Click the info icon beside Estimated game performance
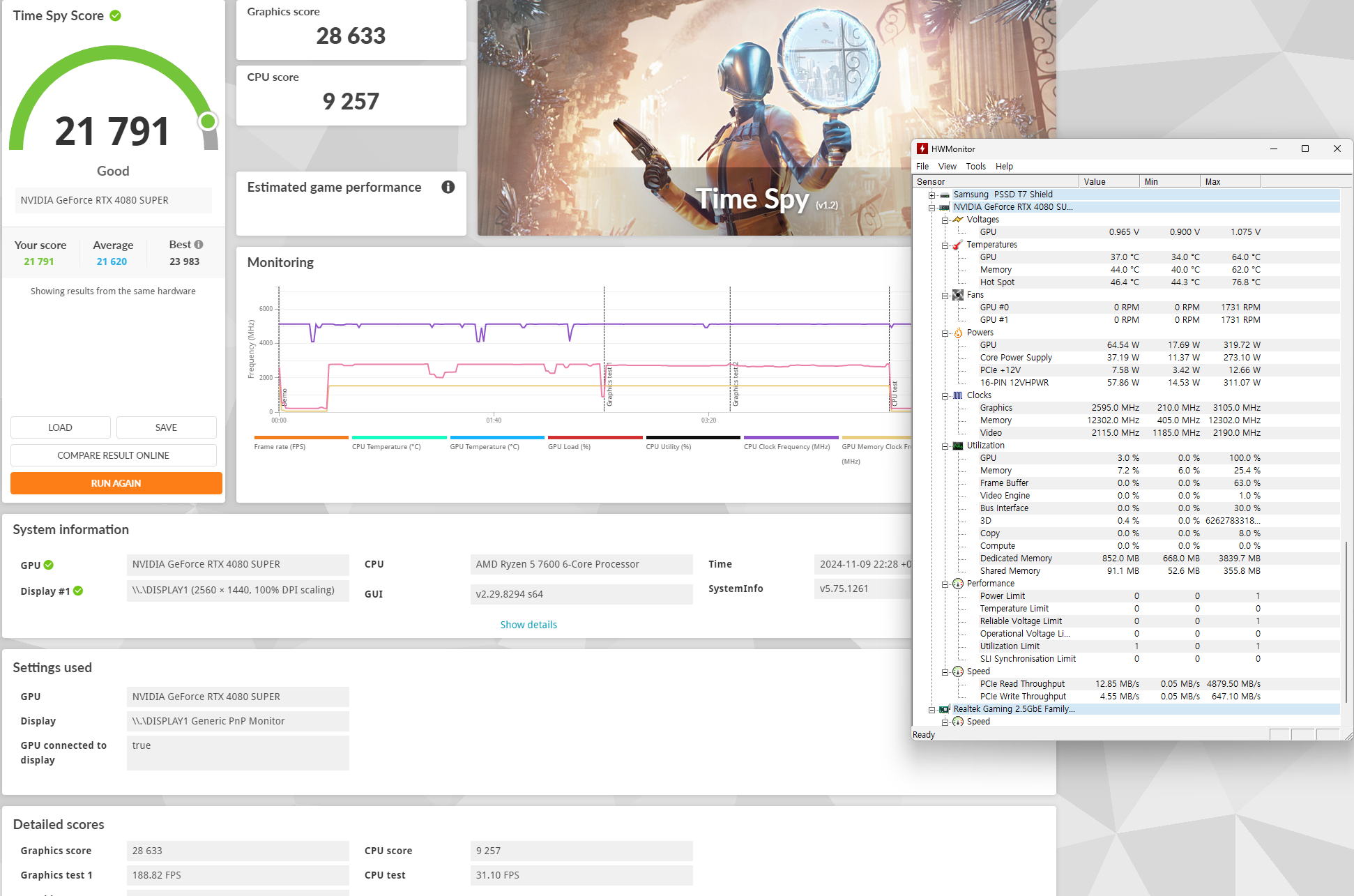The height and width of the screenshot is (896, 1354). pos(448,187)
